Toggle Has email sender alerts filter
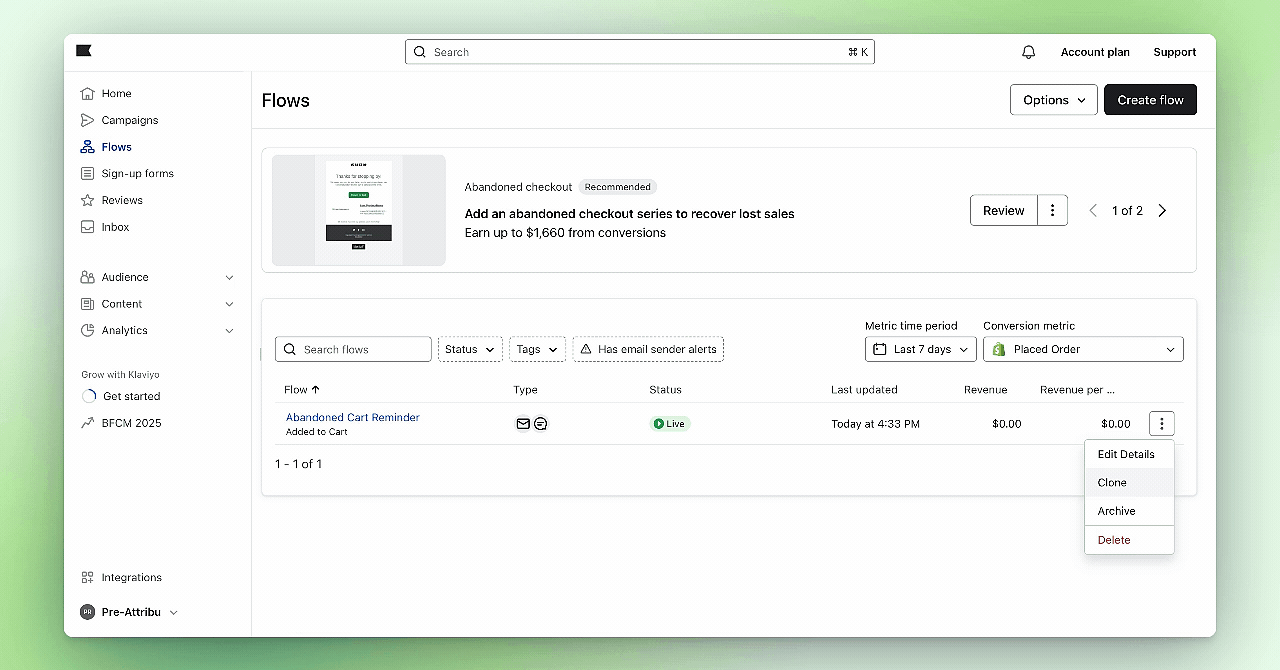Viewport: 1280px width, 670px height. coord(648,349)
